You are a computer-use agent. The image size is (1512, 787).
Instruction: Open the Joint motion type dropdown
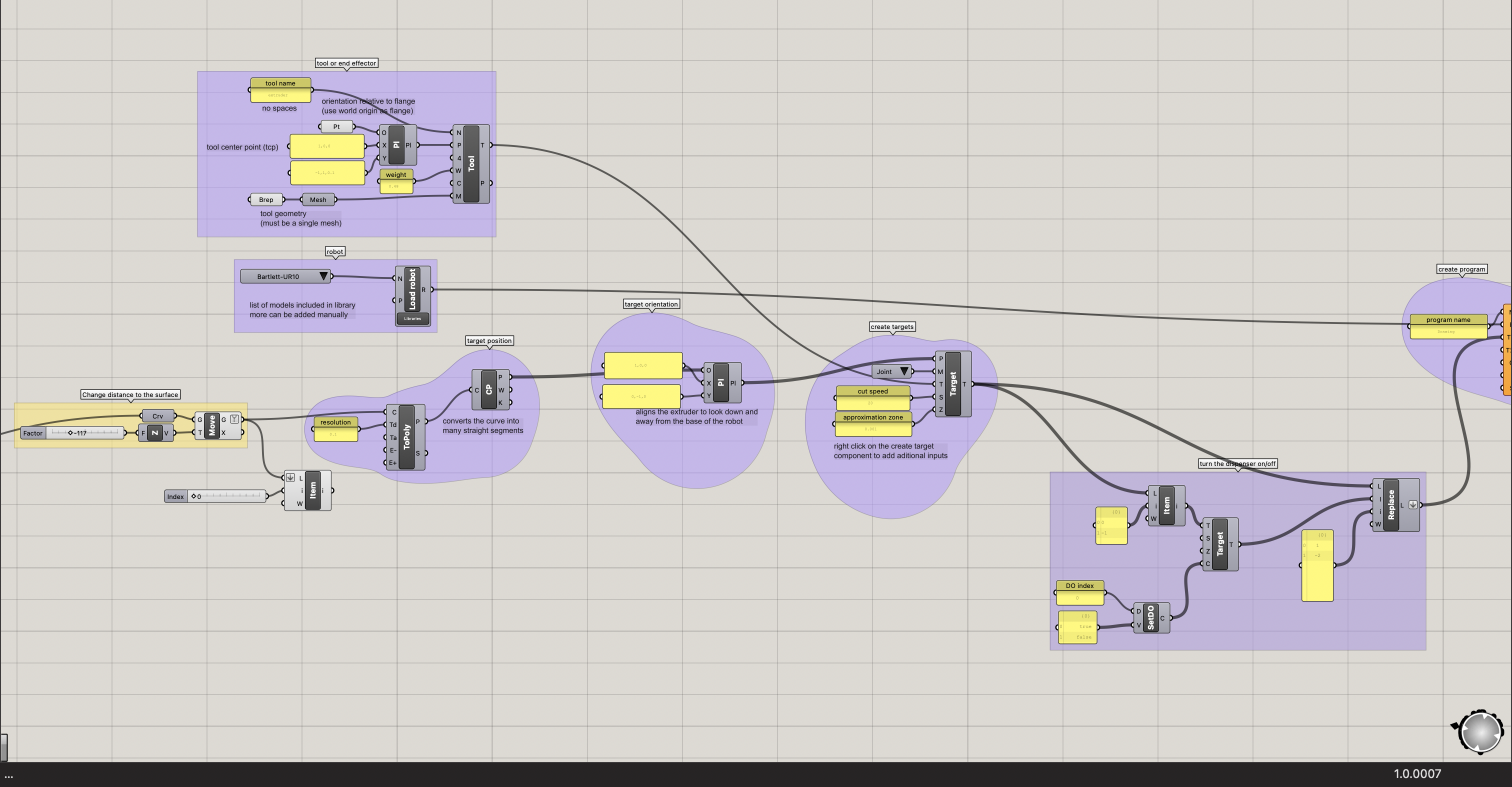(x=904, y=371)
